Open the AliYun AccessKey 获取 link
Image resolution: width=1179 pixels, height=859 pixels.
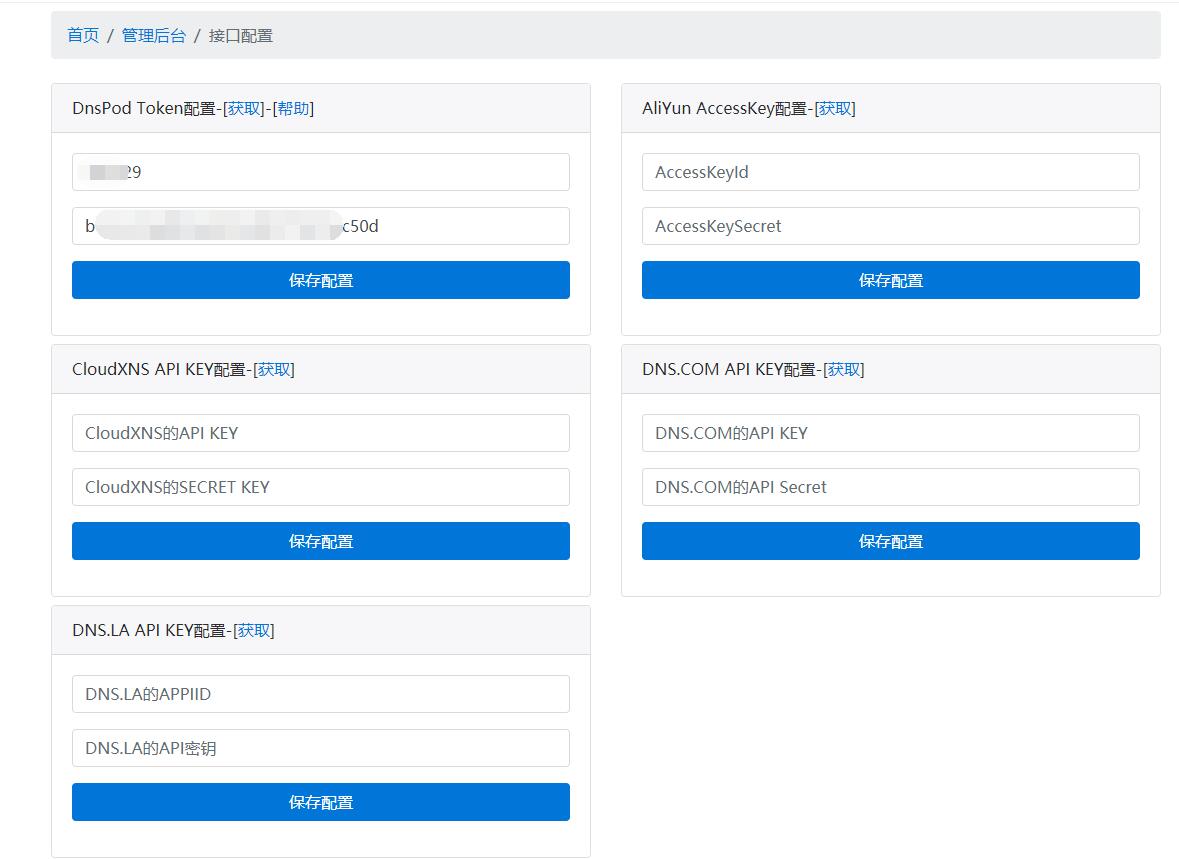837,108
